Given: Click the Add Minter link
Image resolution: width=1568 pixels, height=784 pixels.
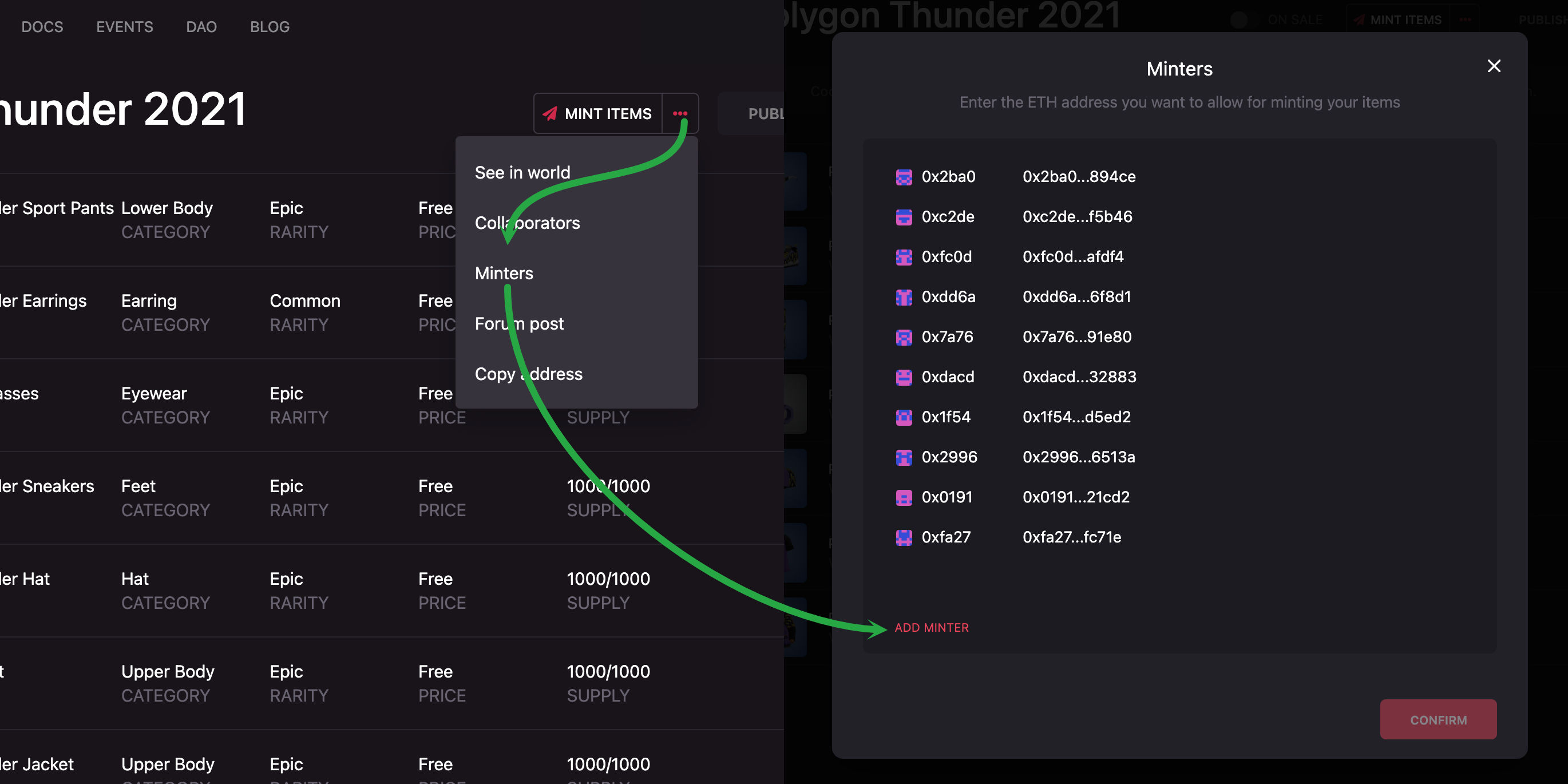Looking at the screenshot, I should [931, 628].
